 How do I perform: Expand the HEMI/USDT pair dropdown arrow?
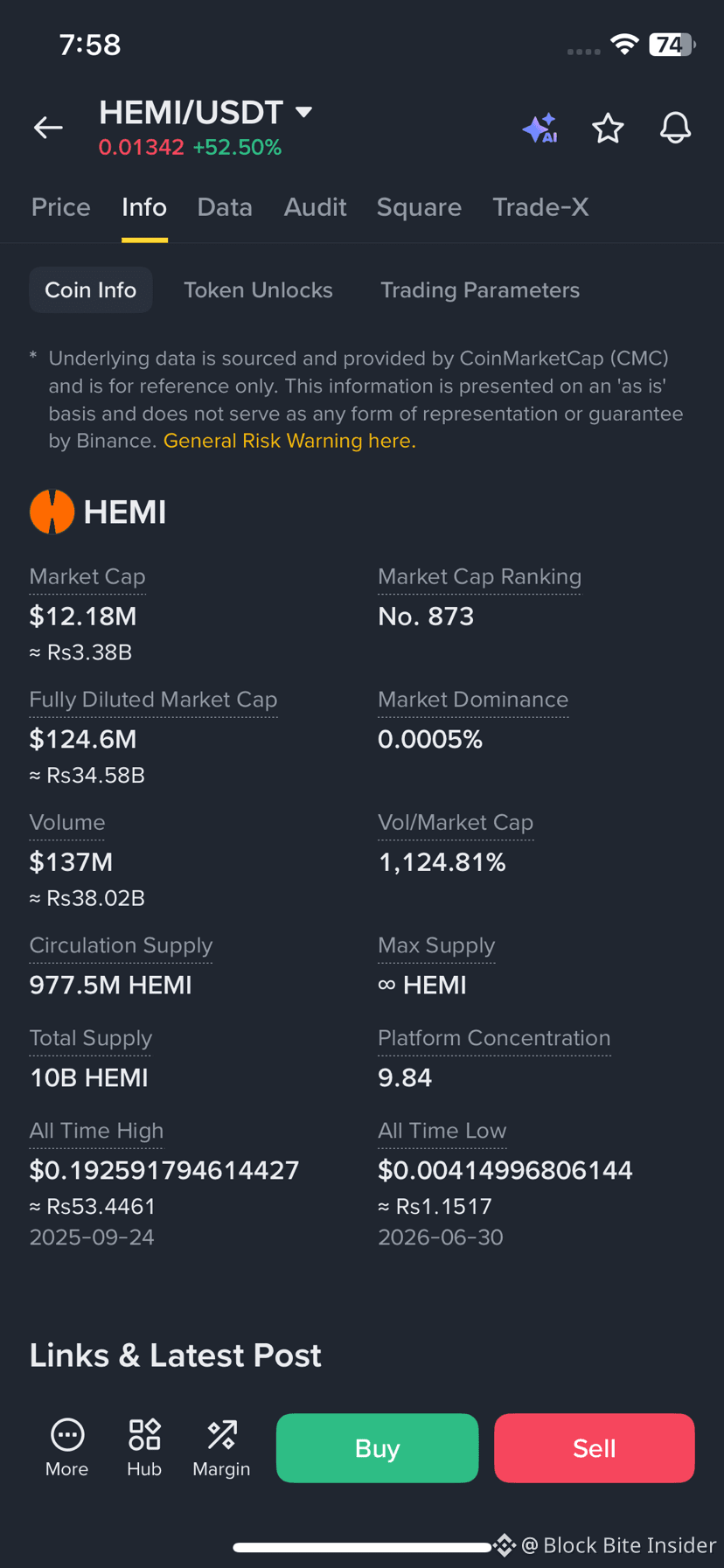coord(303,112)
